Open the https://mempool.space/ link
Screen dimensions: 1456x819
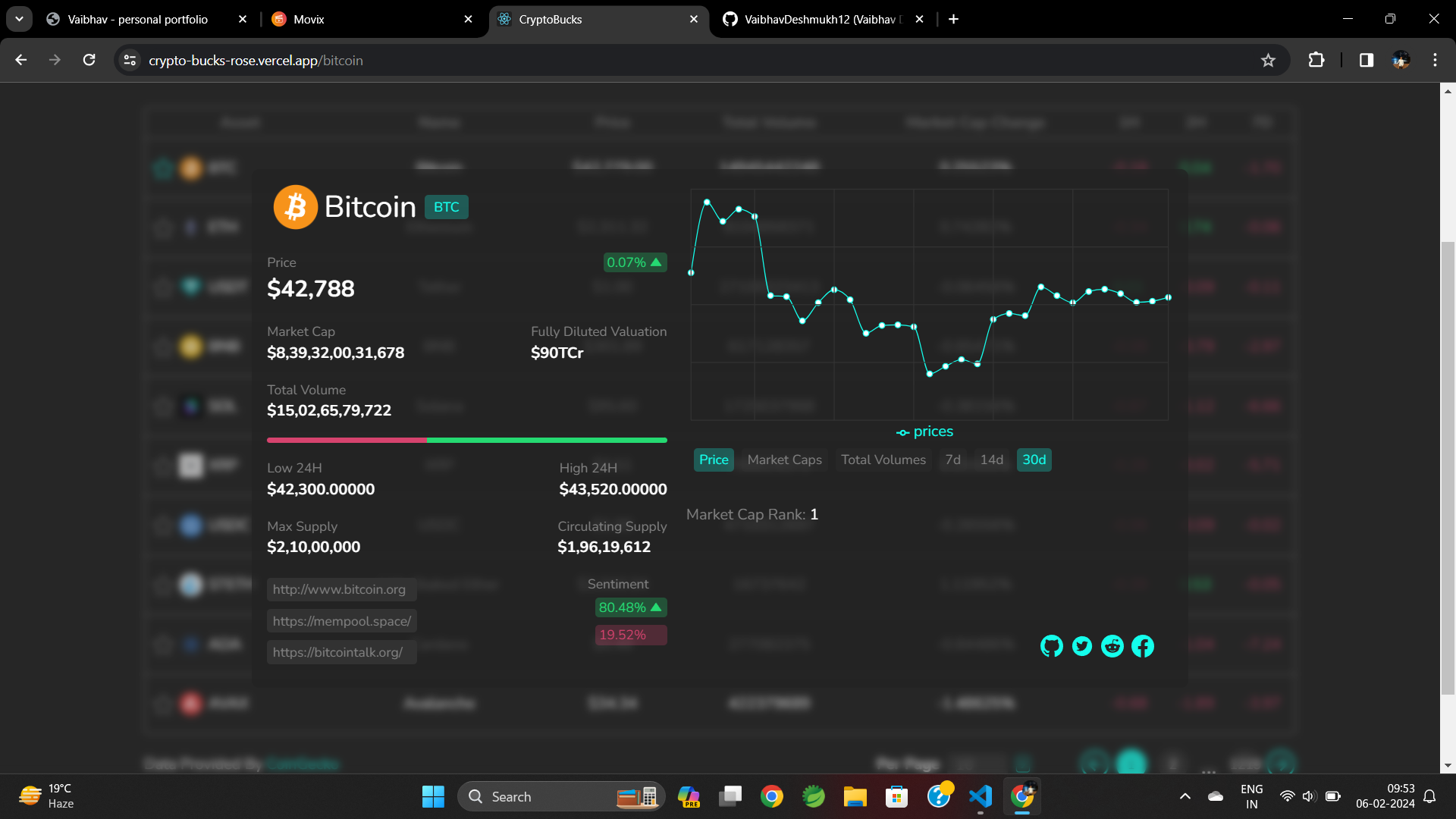click(342, 621)
